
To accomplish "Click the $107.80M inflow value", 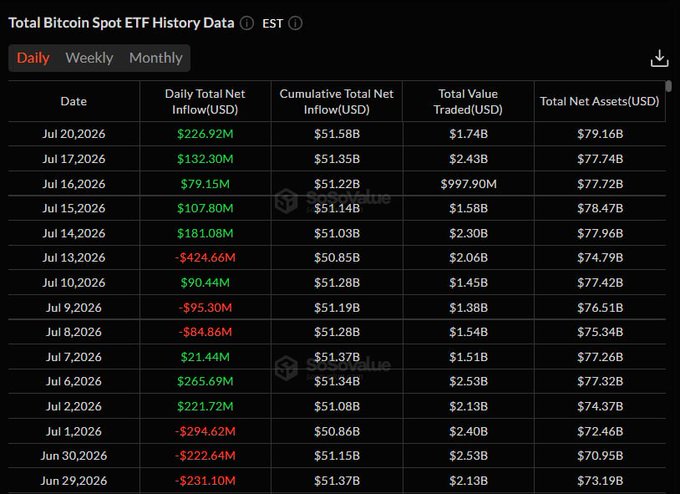I will [x=205, y=208].
